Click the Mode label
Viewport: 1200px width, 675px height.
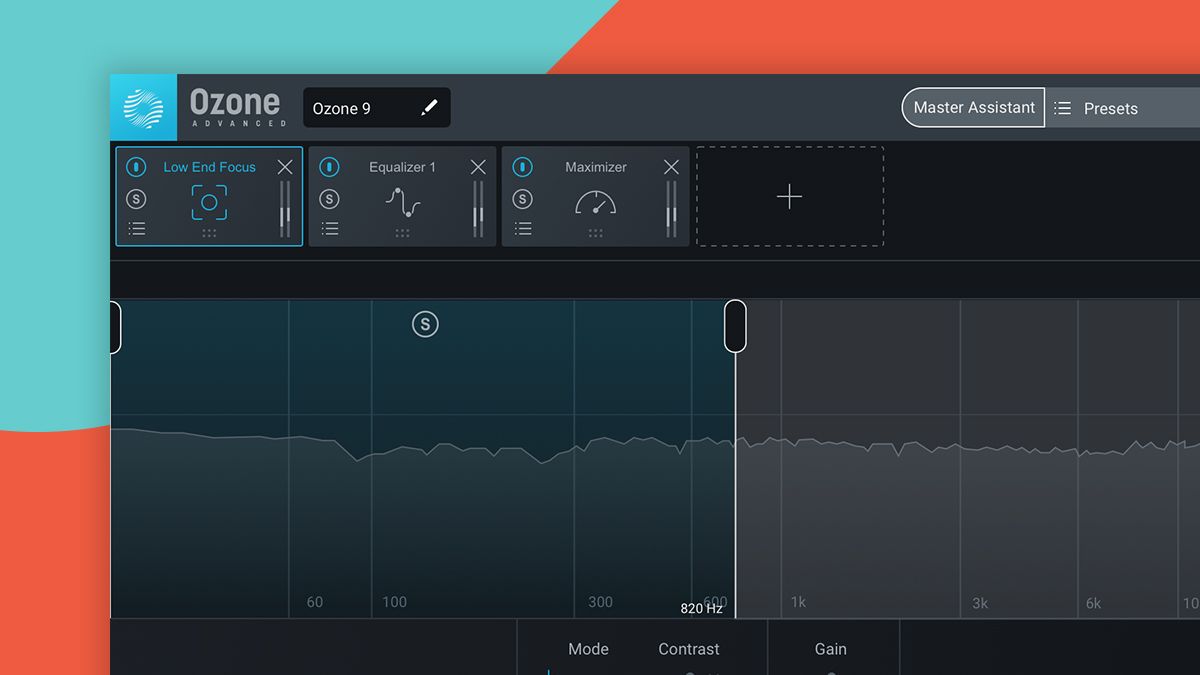tap(588, 649)
